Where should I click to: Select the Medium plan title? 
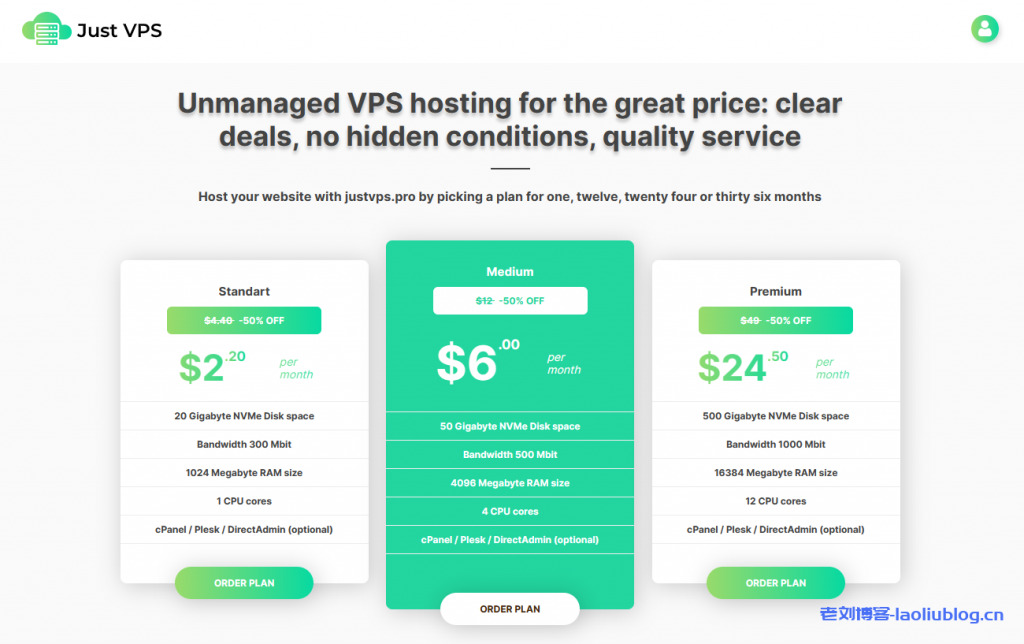[x=510, y=272]
